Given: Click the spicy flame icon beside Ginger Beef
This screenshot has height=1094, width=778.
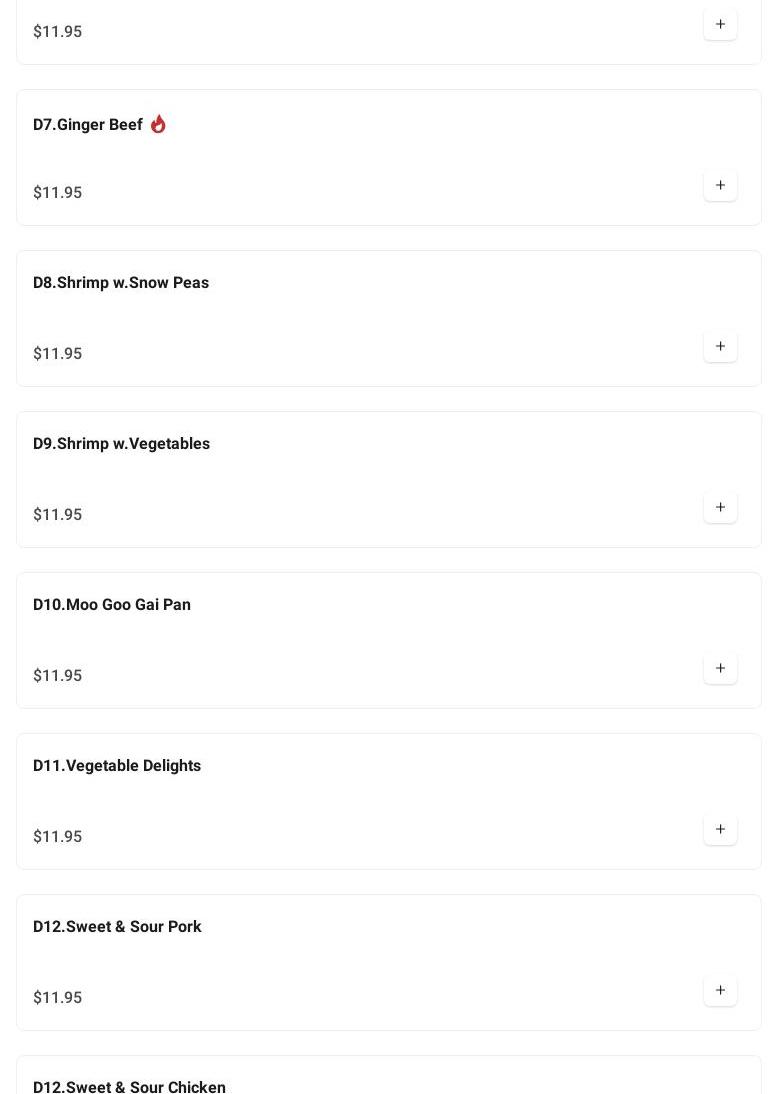Looking at the screenshot, I should point(158,124).
